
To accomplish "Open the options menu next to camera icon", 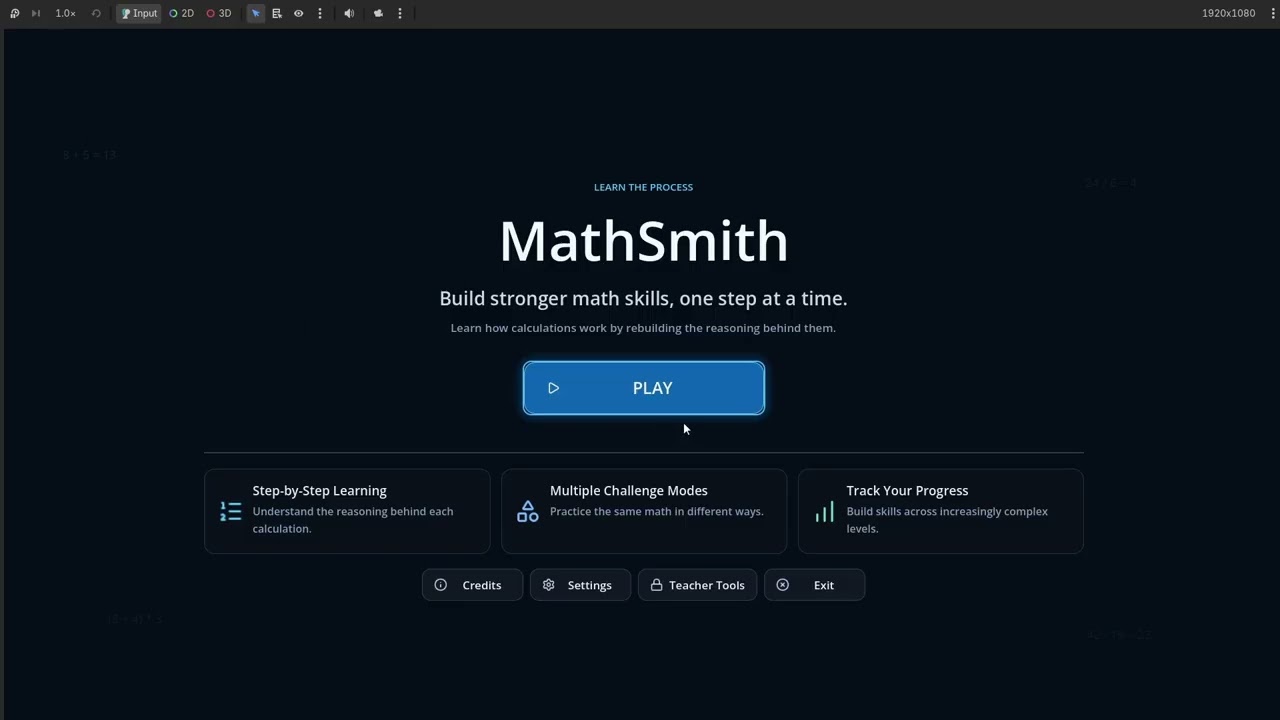I will click(400, 13).
